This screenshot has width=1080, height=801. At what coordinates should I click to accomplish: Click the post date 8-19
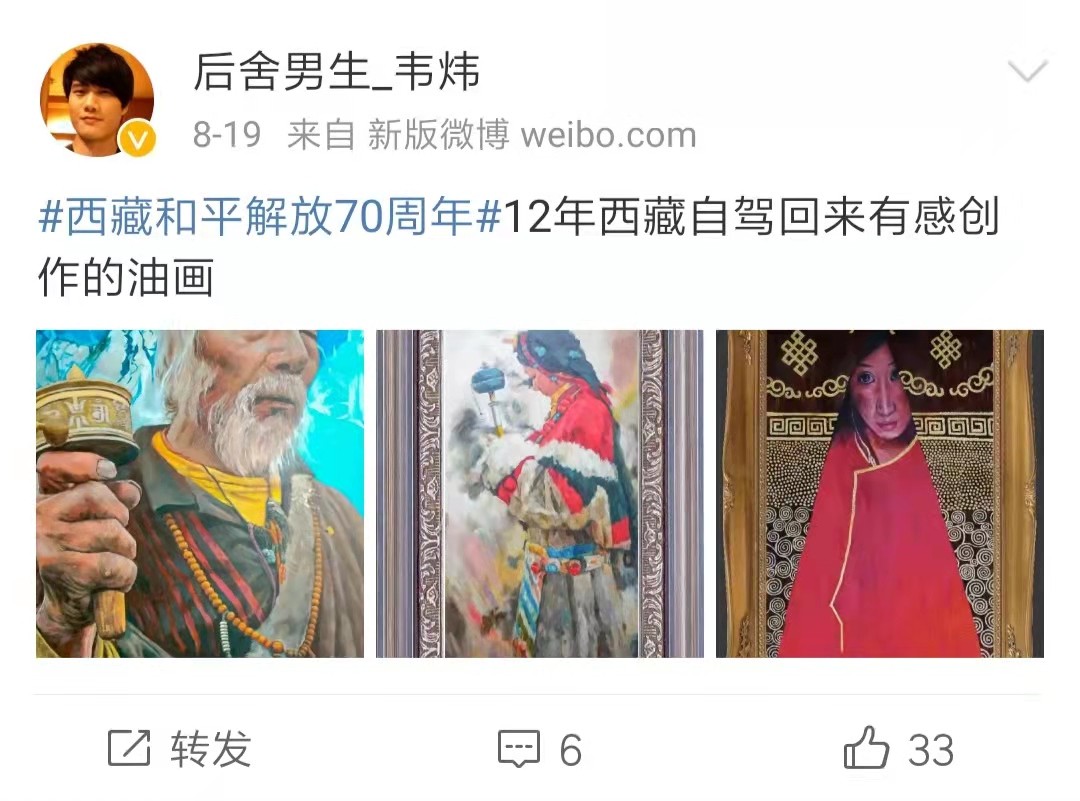(227, 134)
